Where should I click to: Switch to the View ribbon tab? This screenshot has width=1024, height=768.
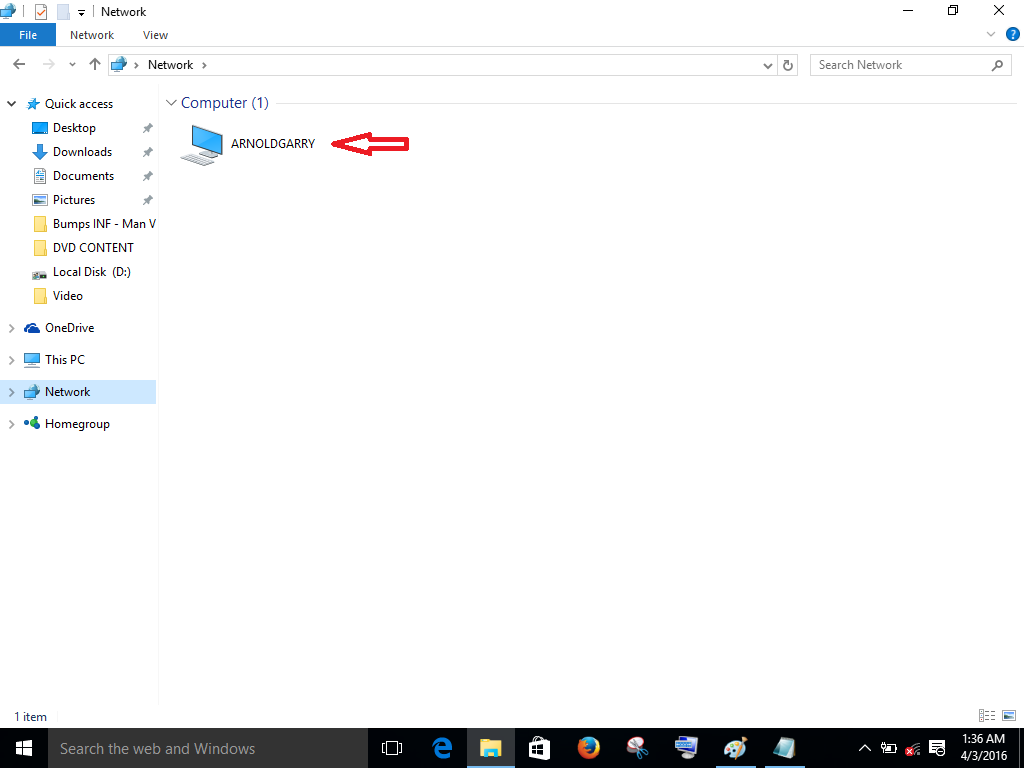[155, 34]
